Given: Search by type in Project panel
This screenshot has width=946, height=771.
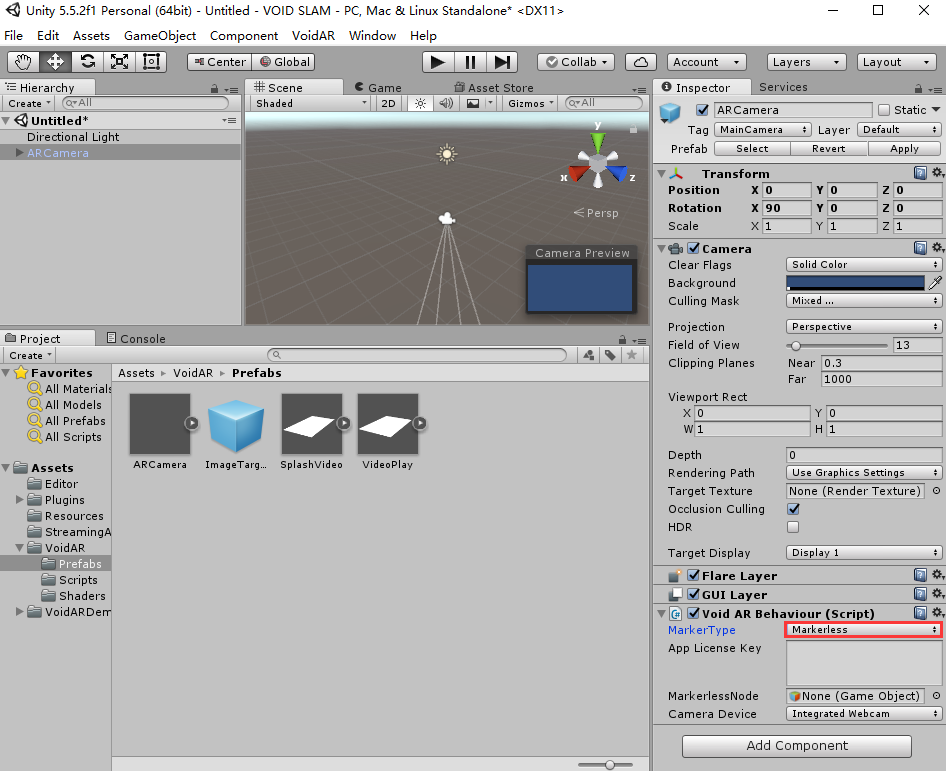Looking at the screenshot, I should (589, 355).
